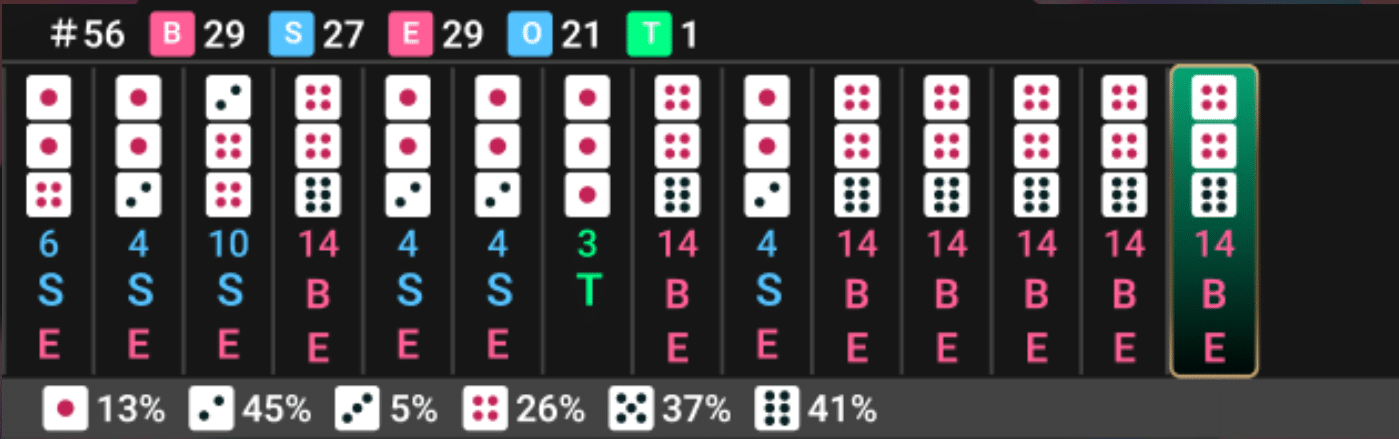Click the green T result letter
1399x439 pixels.
coord(587,291)
